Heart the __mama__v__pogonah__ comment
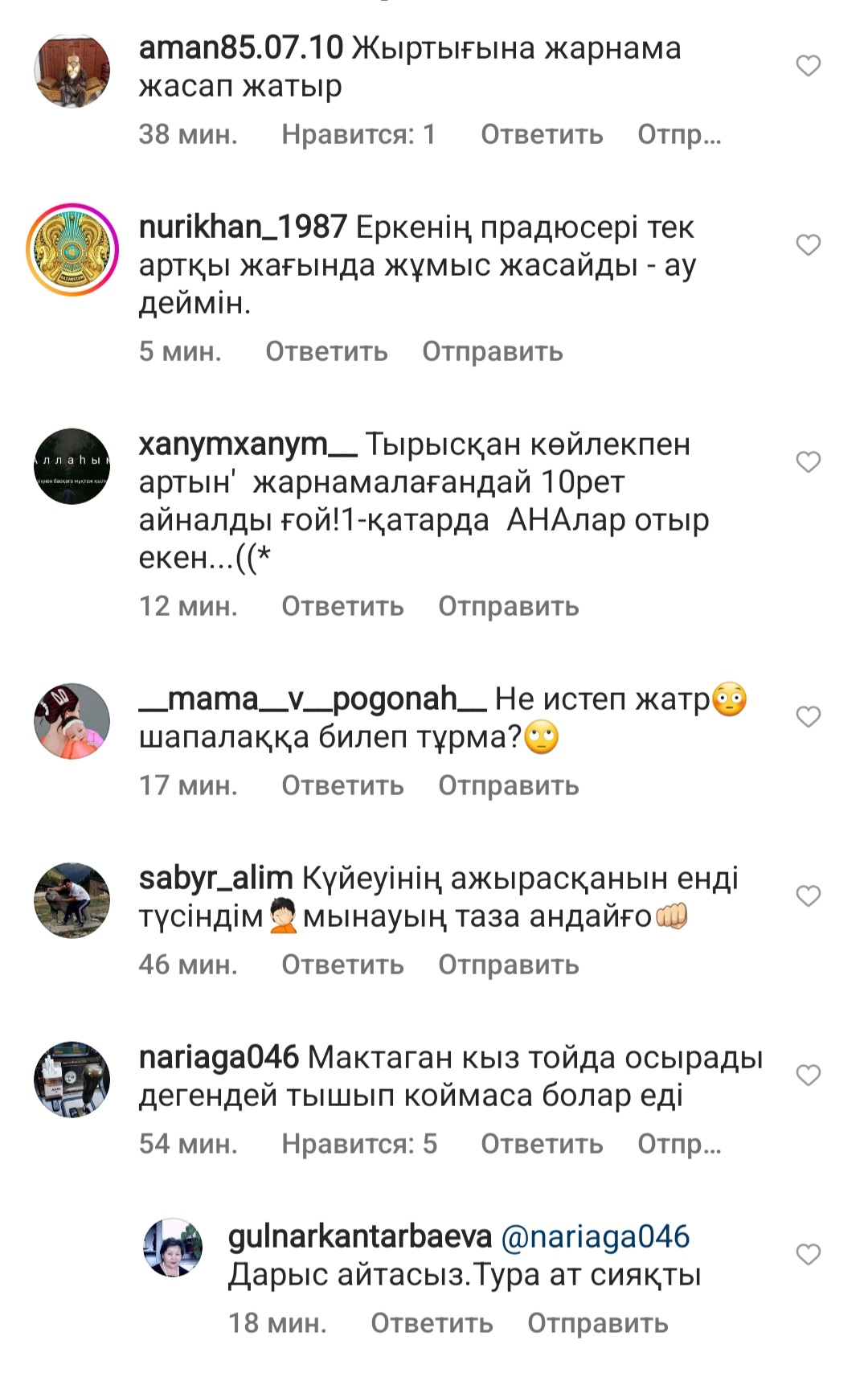 [x=808, y=717]
